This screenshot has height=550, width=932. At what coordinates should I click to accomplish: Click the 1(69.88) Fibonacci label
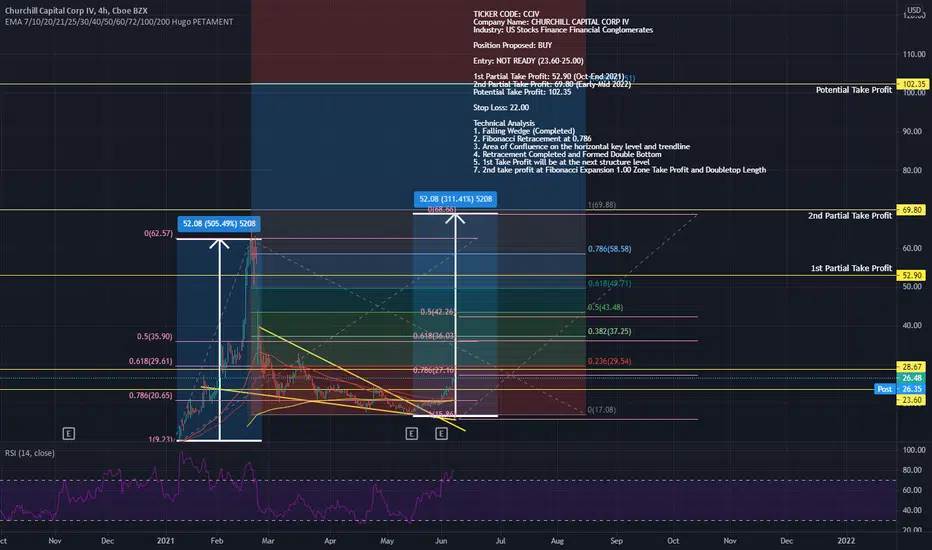tap(602, 205)
